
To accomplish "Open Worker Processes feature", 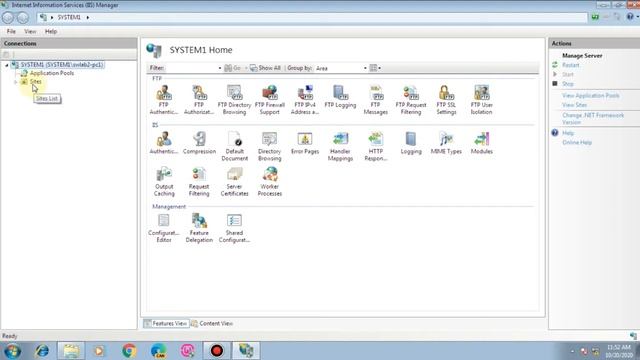I will click(270, 182).
